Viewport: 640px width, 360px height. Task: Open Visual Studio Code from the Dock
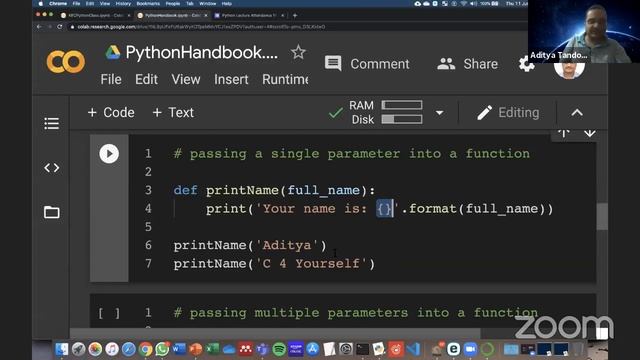[x=413, y=349]
